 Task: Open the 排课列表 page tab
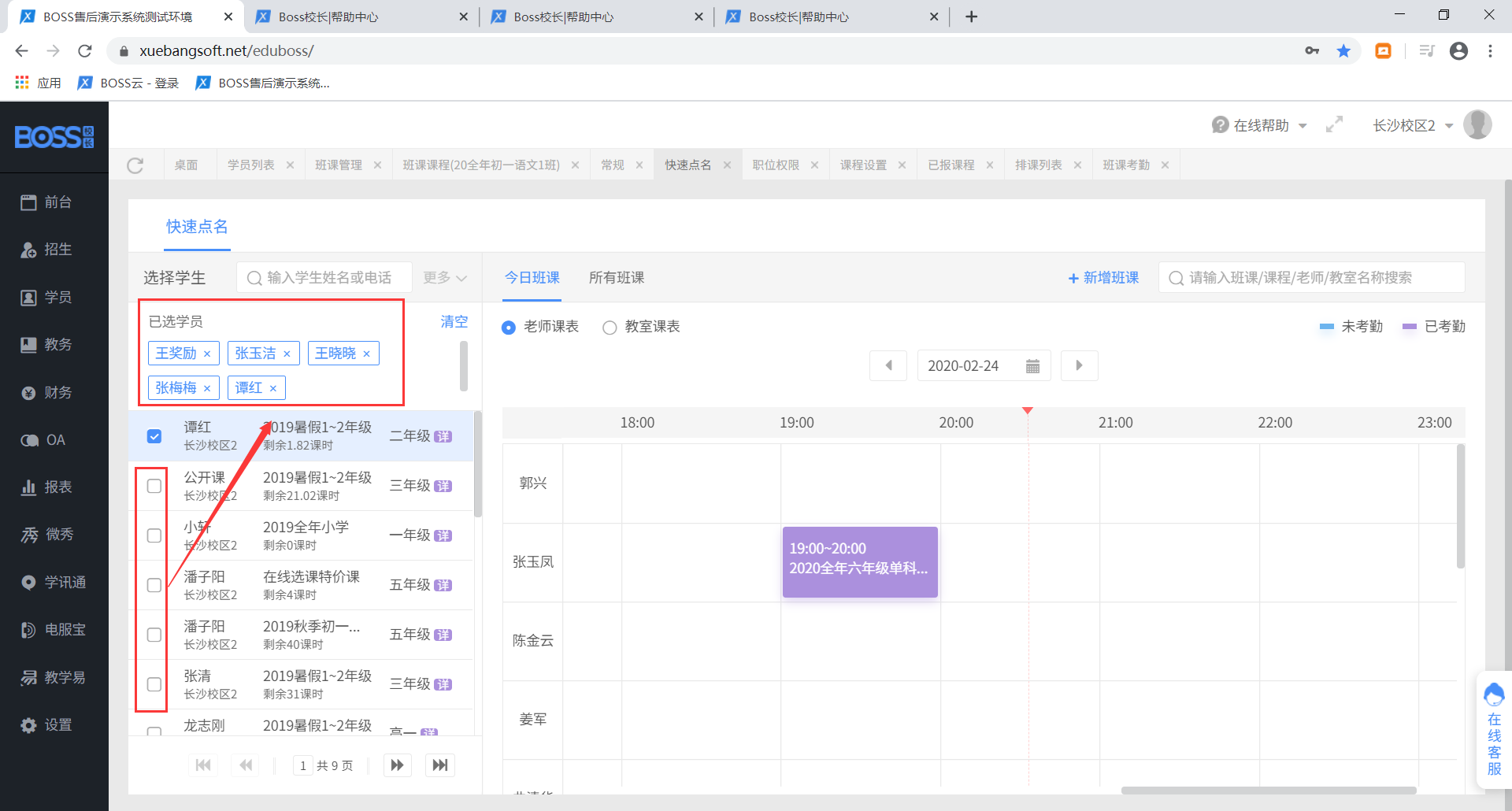(x=1039, y=165)
